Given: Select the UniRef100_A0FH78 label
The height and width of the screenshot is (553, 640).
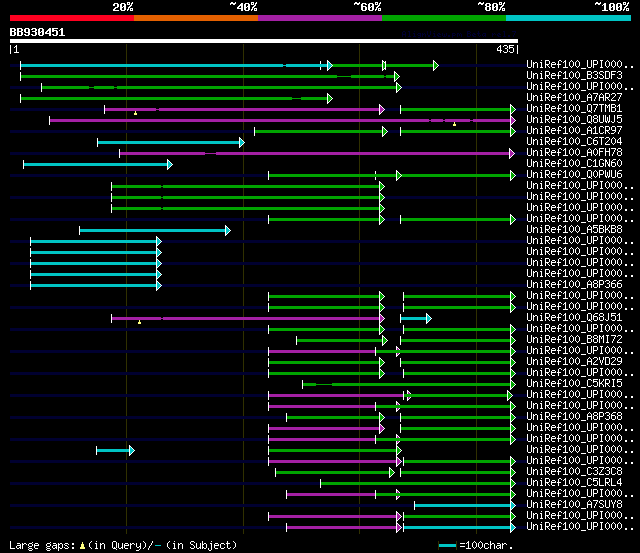Looking at the screenshot, I should tap(574, 152).
